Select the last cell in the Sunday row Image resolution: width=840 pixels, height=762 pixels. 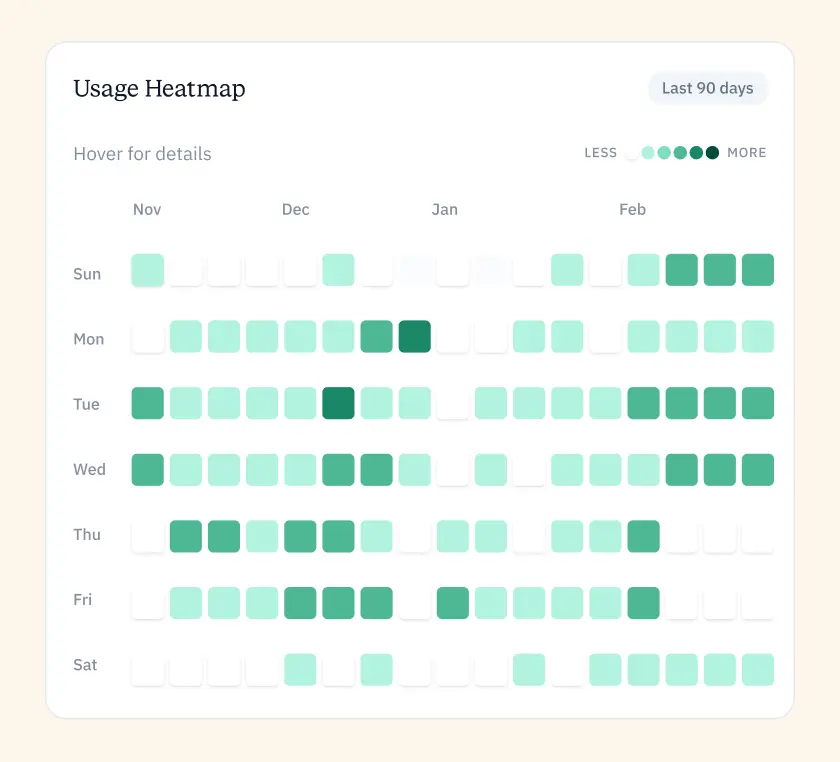[x=758, y=271]
